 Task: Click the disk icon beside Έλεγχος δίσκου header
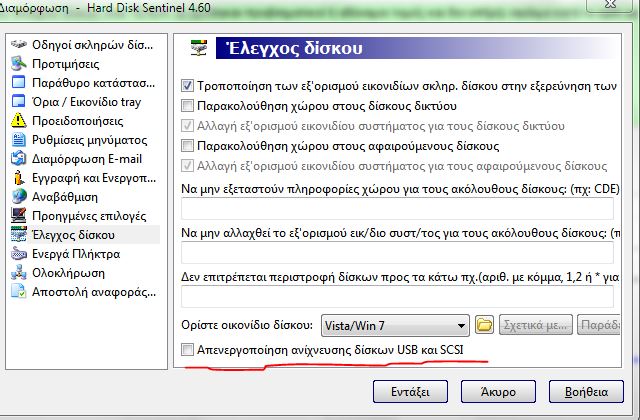pos(199,48)
